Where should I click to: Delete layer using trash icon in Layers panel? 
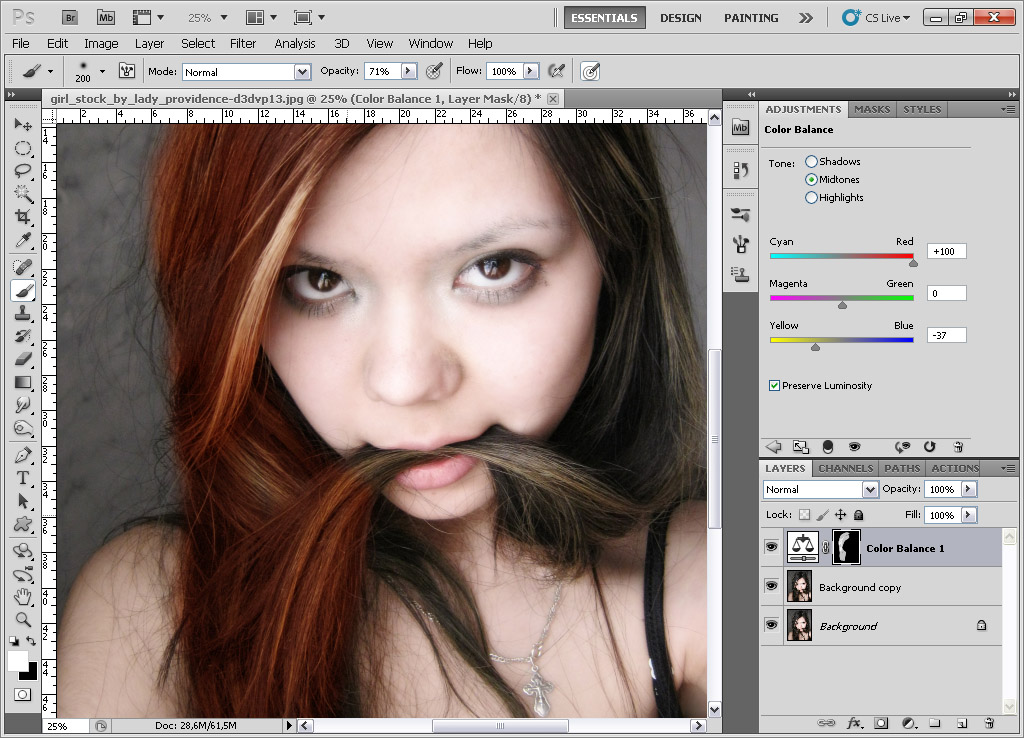tap(989, 722)
